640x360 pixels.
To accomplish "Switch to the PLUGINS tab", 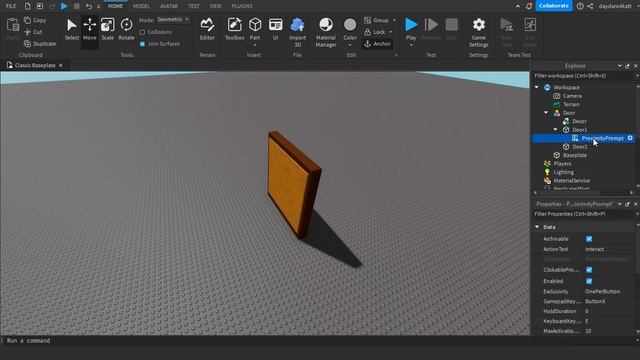I will pyautogui.click(x=242, y=6).
